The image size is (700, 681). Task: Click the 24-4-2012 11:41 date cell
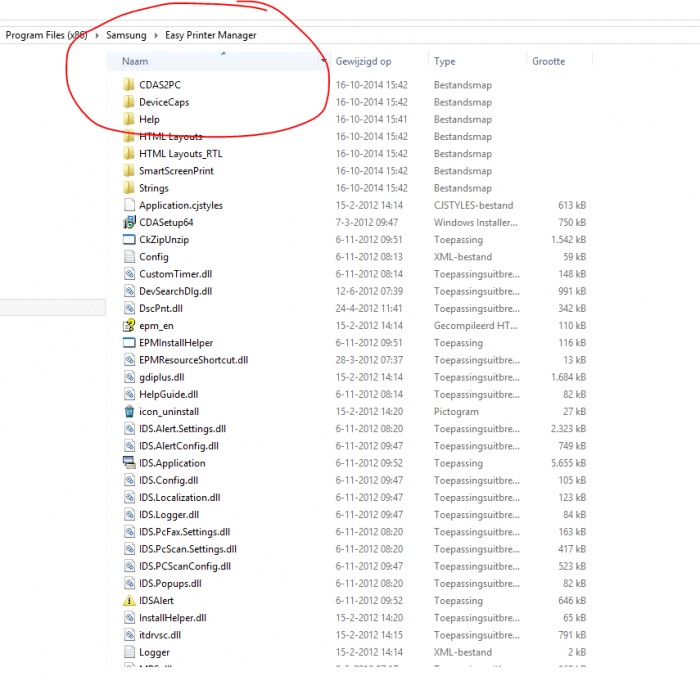(x=369, y=308)
